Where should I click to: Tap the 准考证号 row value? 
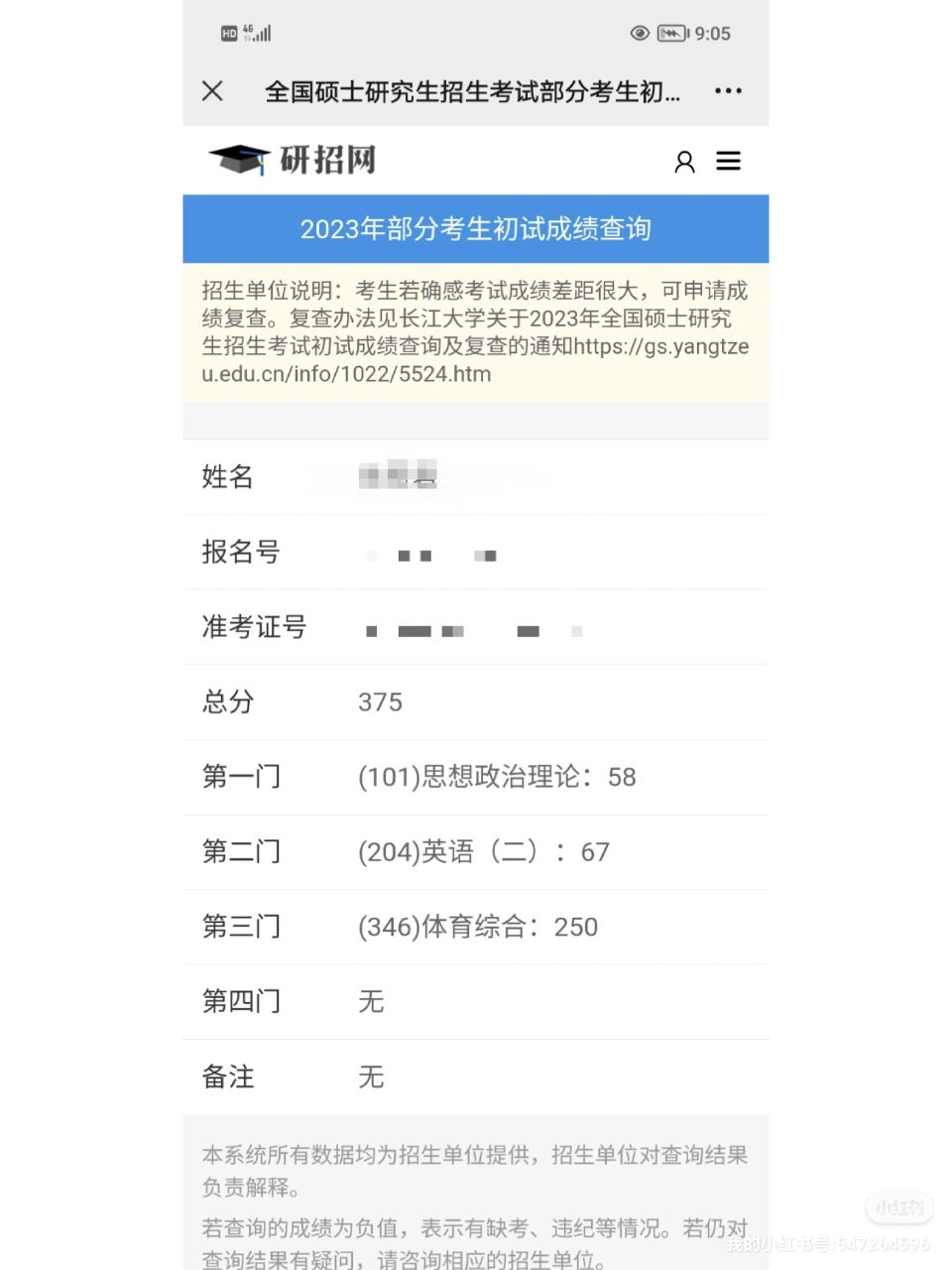[474, 631]
